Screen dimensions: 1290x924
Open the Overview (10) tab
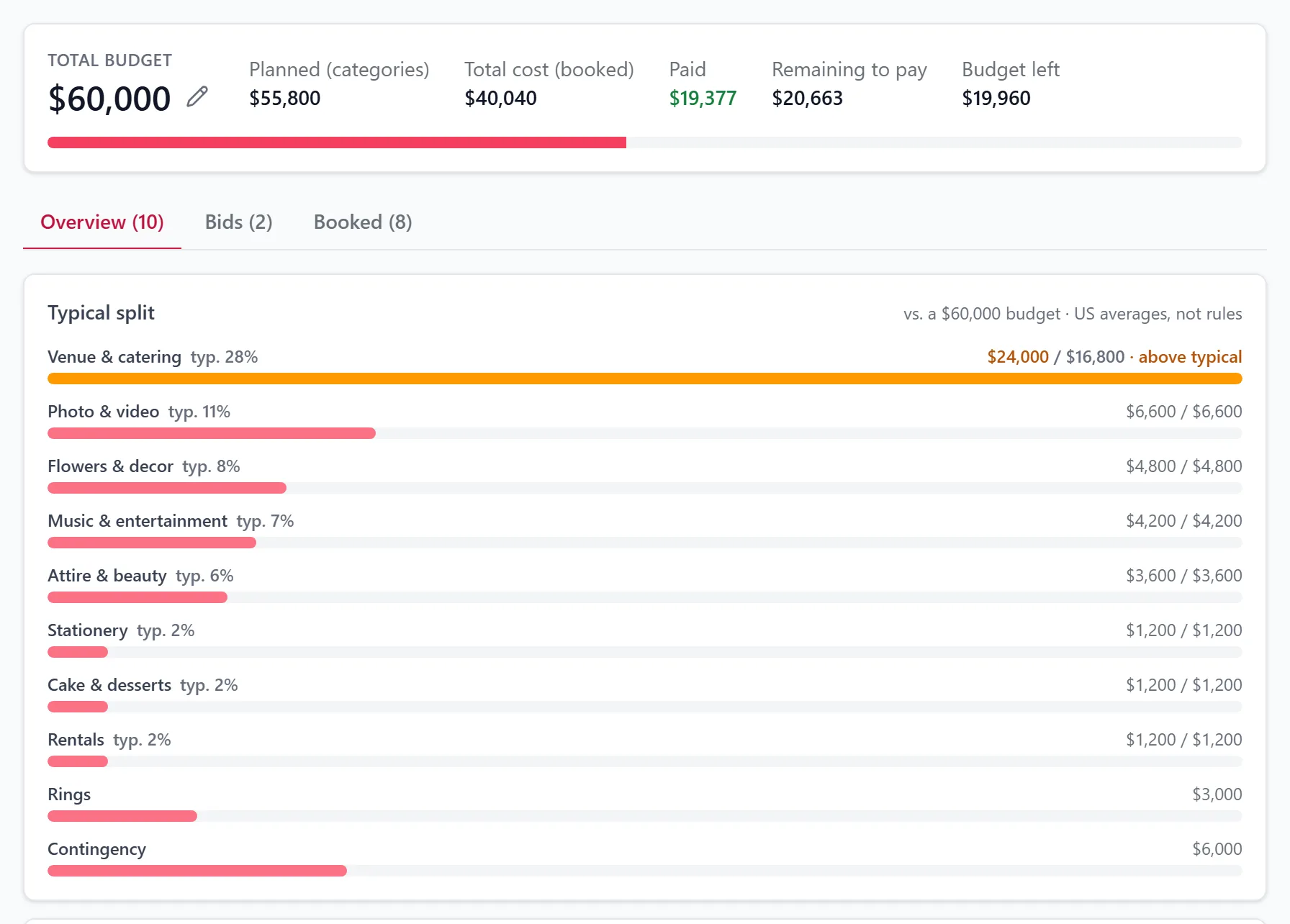(x=102, y=222)
